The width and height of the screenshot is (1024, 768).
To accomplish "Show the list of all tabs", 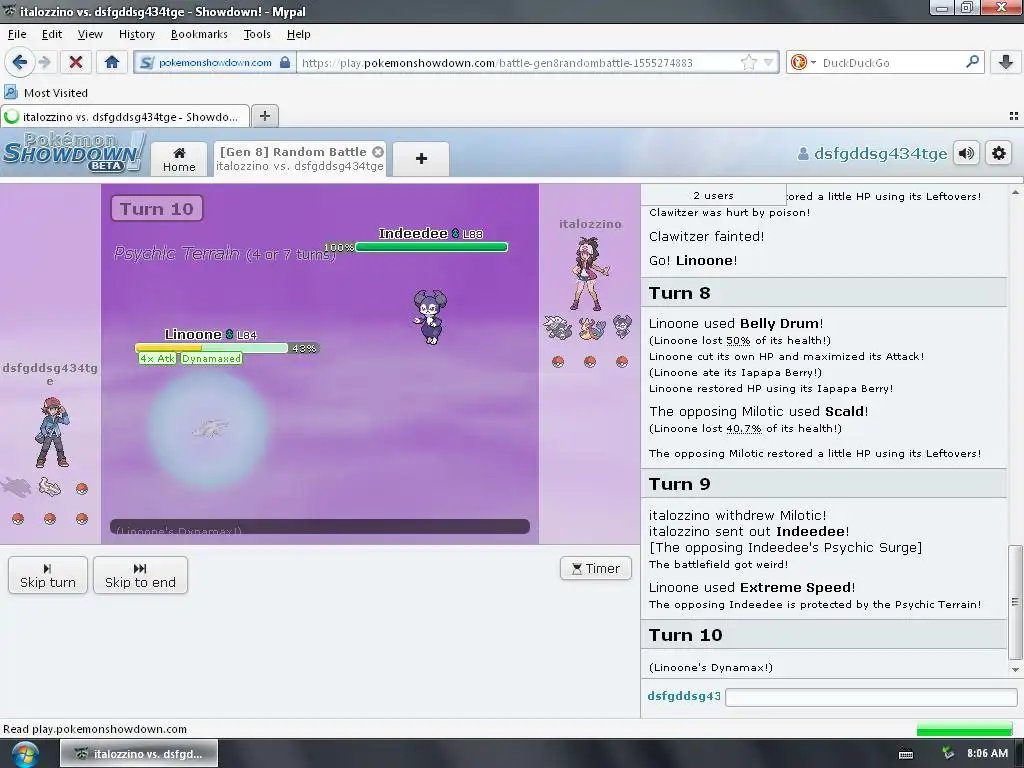I will [1014, 116].
